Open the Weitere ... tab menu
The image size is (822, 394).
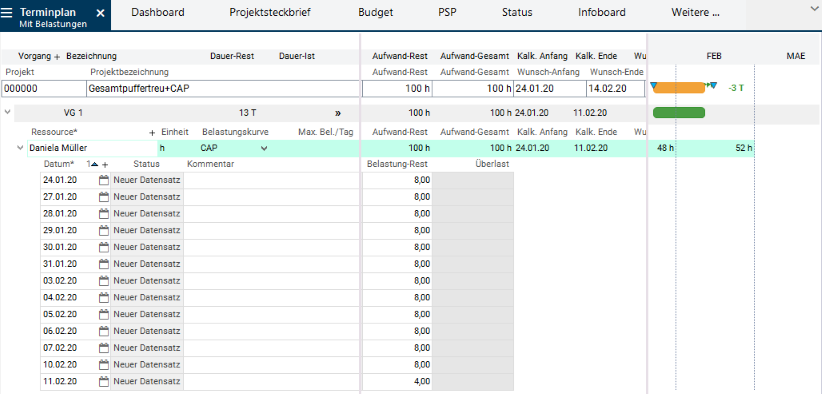pyautogui.click(x=695, y=13)
